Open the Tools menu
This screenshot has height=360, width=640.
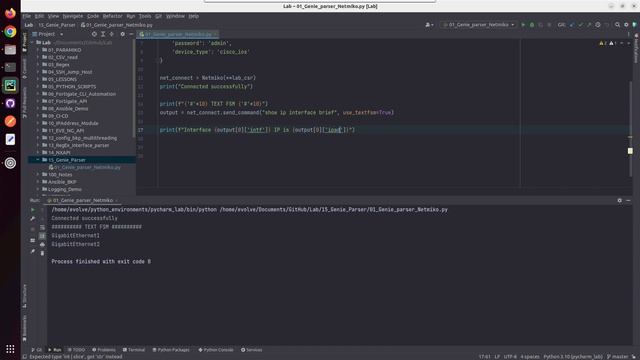coord(145,16)
